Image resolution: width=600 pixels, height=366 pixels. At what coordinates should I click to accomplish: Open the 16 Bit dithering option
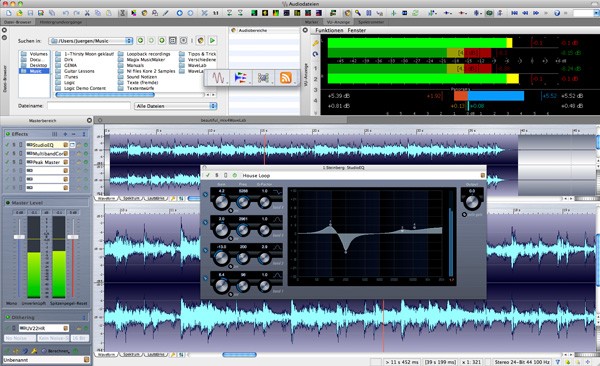pos(80,338)
